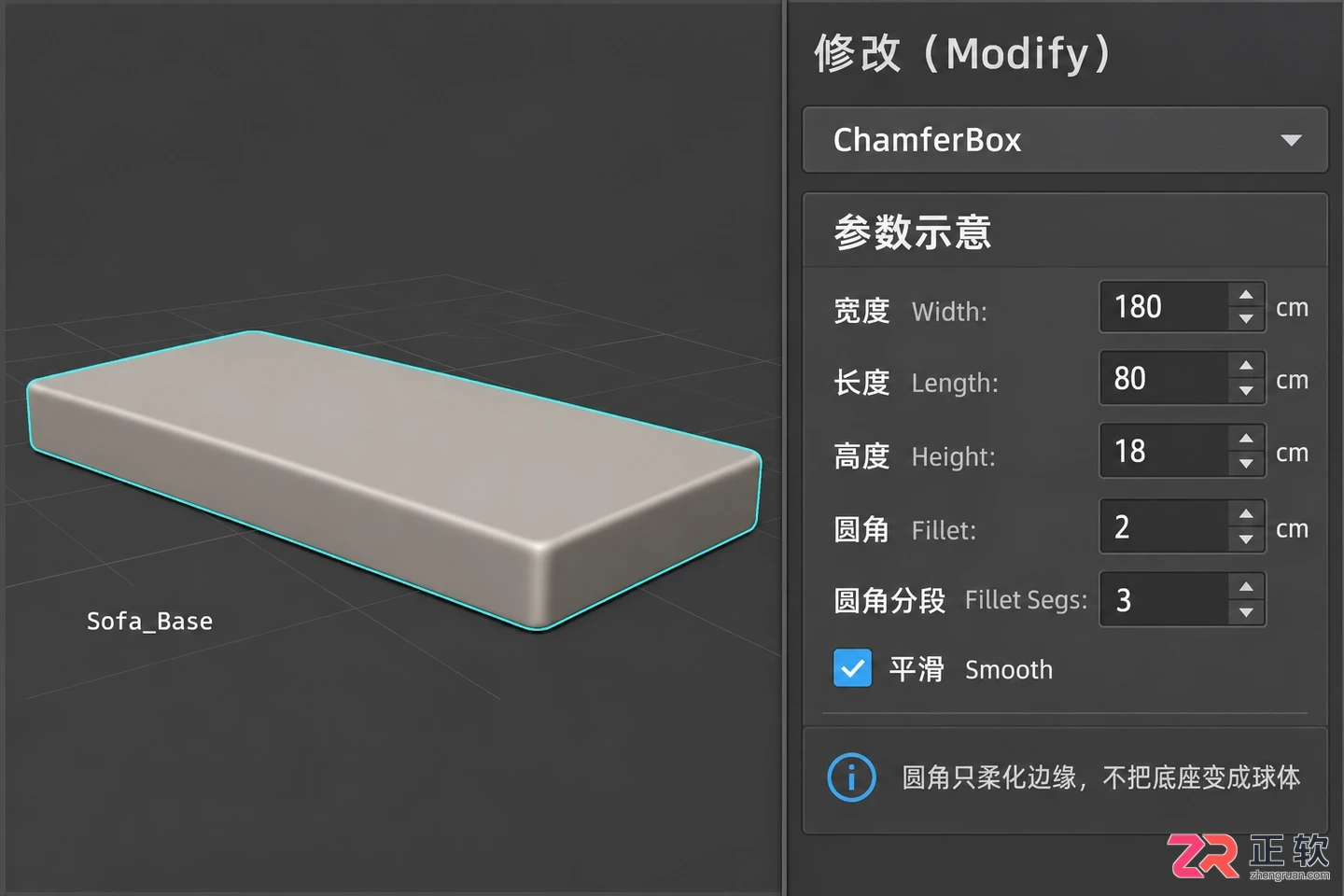The image size is (1344, 896).
Task: Decrease the Fillet value with down arrow
Action: pos(1246,539)
